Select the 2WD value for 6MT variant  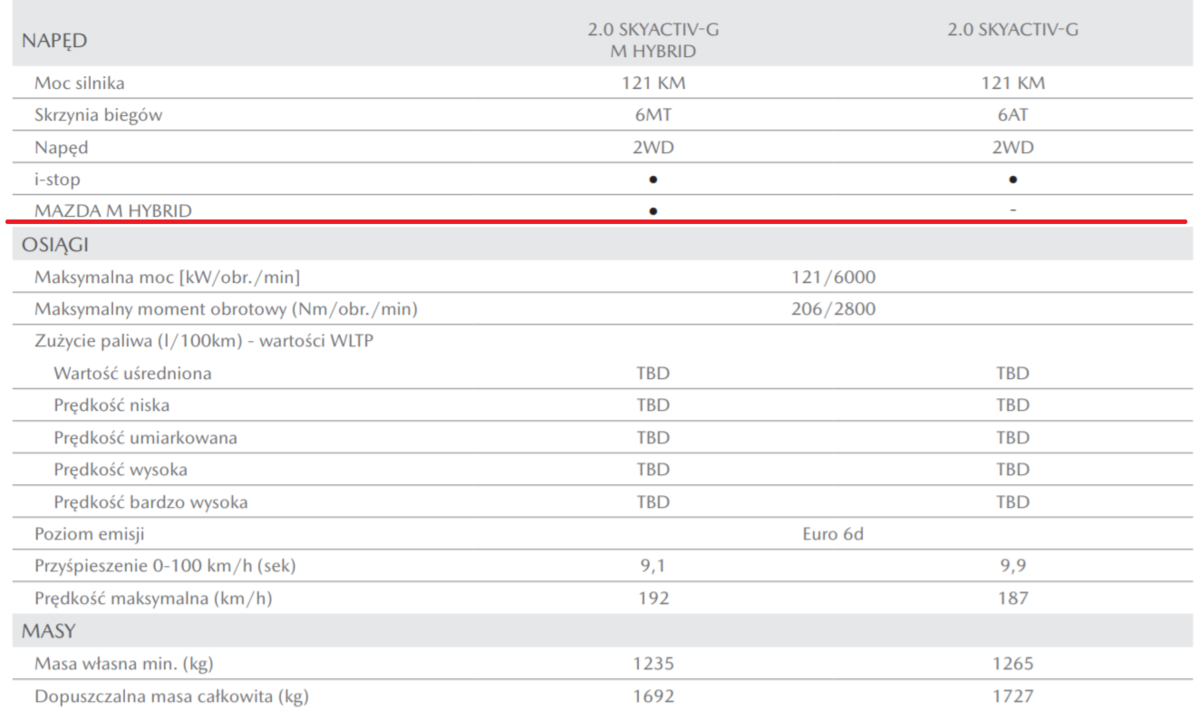point(653,147)
